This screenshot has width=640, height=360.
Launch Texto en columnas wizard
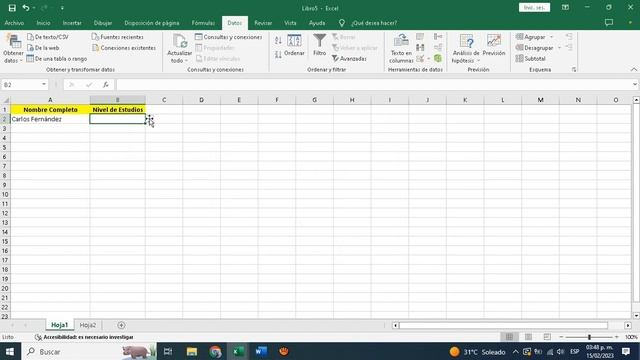[x=401, y=49]
